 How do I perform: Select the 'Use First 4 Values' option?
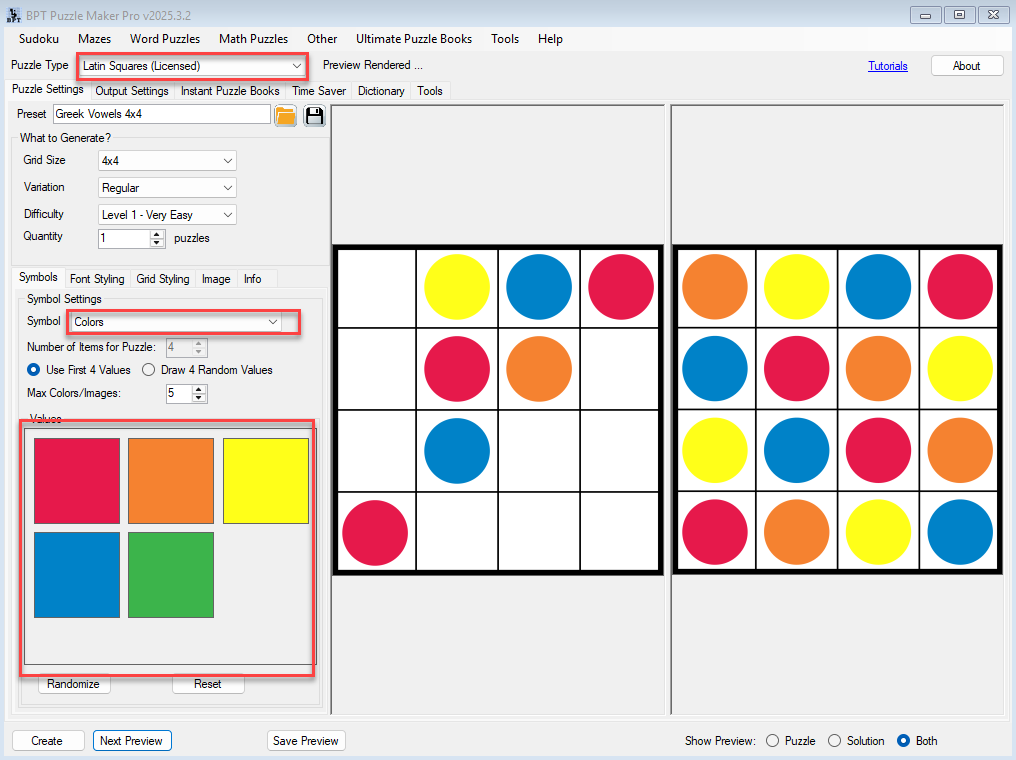35,370
